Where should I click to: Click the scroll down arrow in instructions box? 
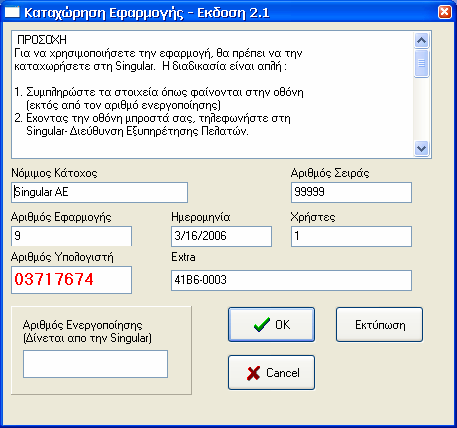click(421, 148)
